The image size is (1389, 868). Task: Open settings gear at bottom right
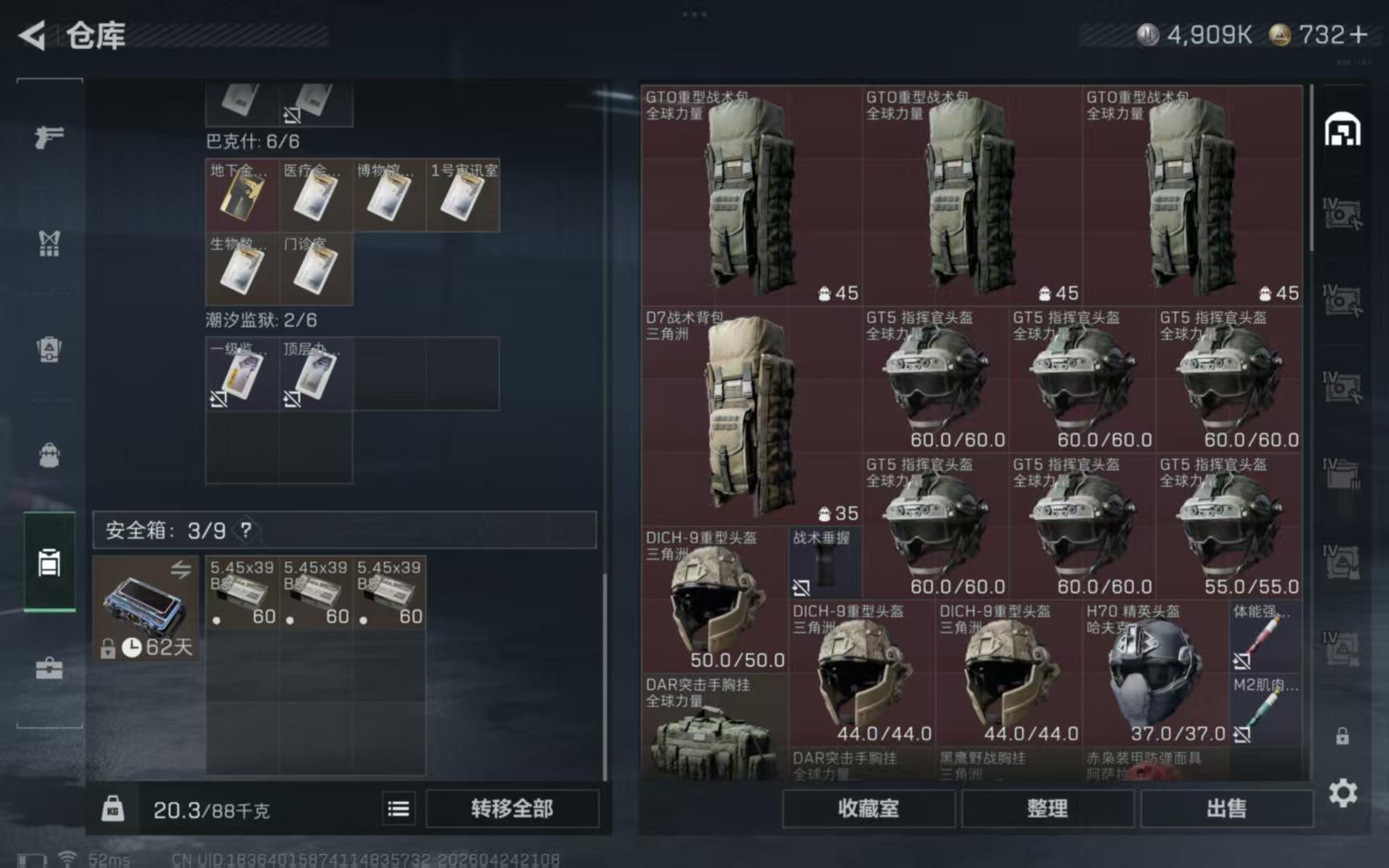1342,793
